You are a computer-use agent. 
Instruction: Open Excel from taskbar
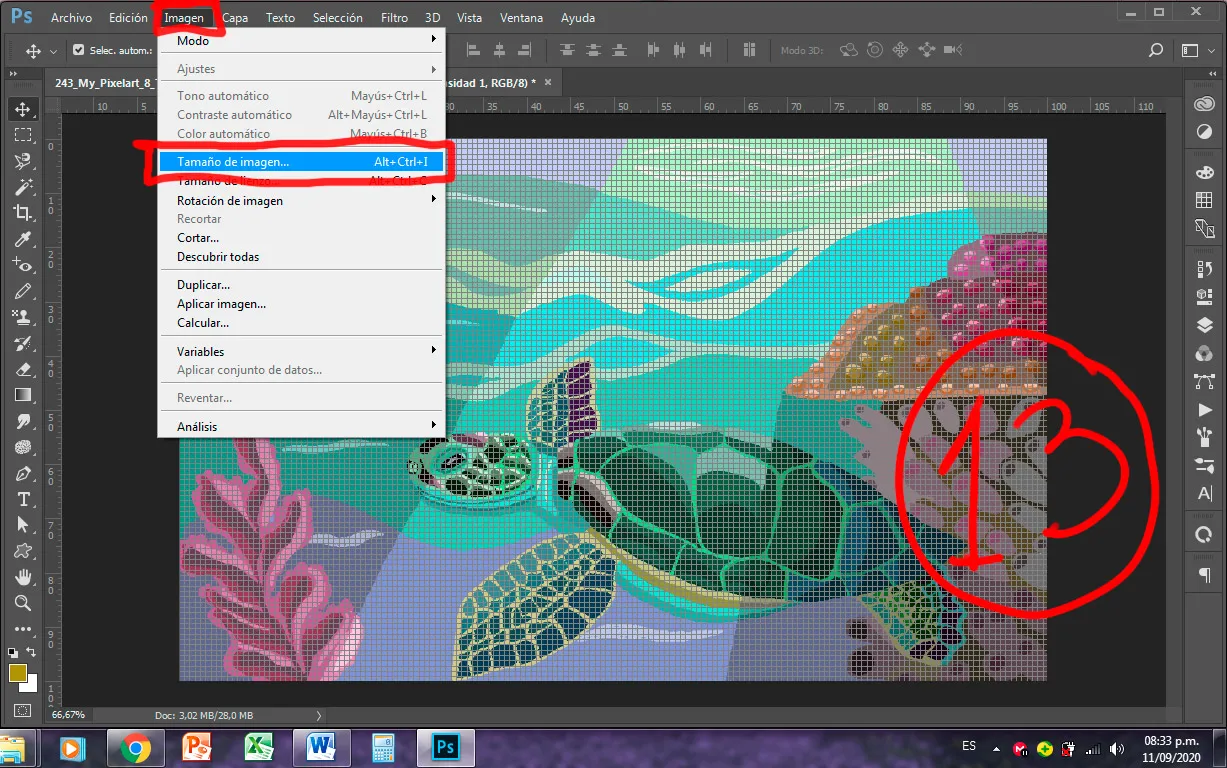tap(259, 747)
